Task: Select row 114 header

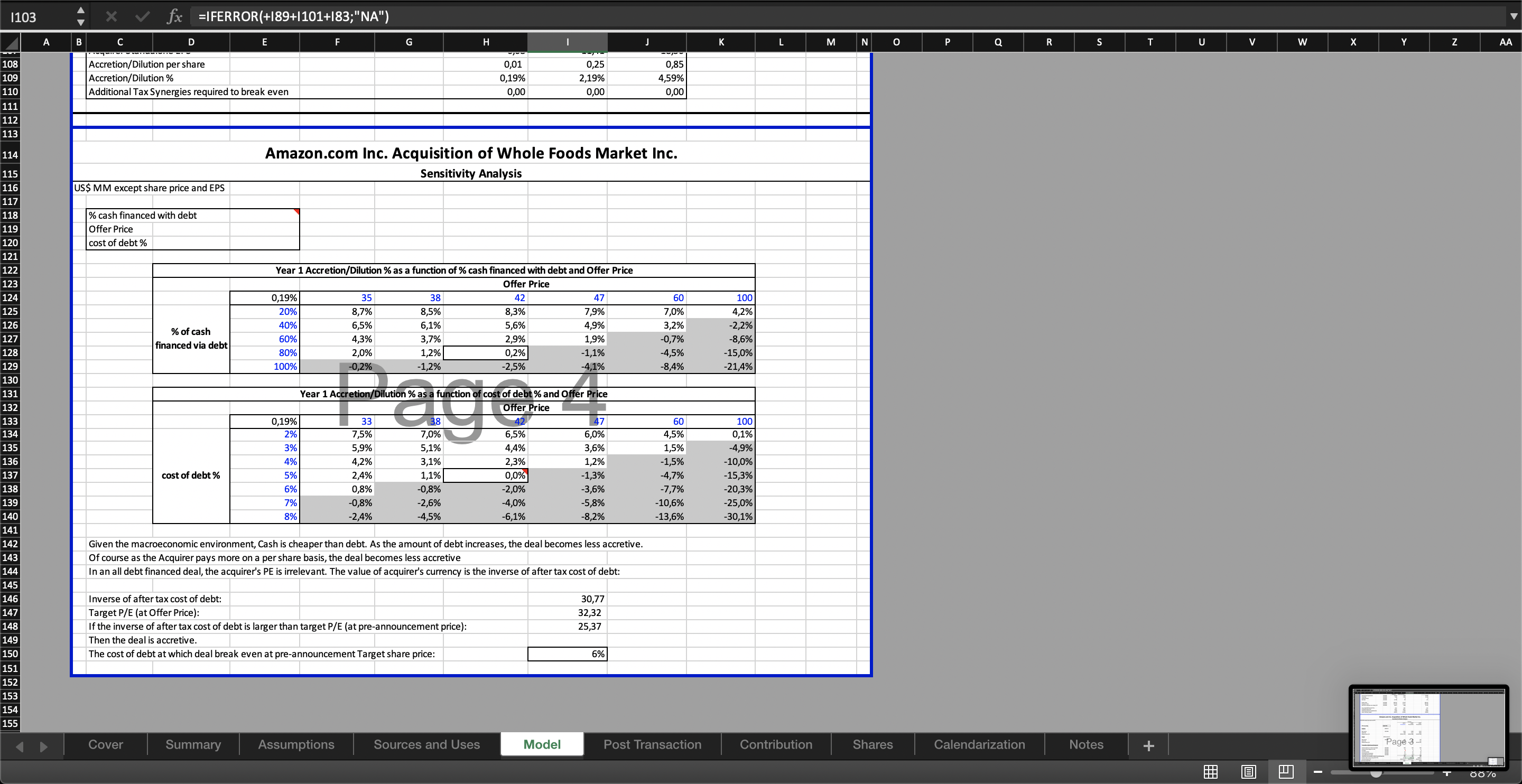Action: 10,155
